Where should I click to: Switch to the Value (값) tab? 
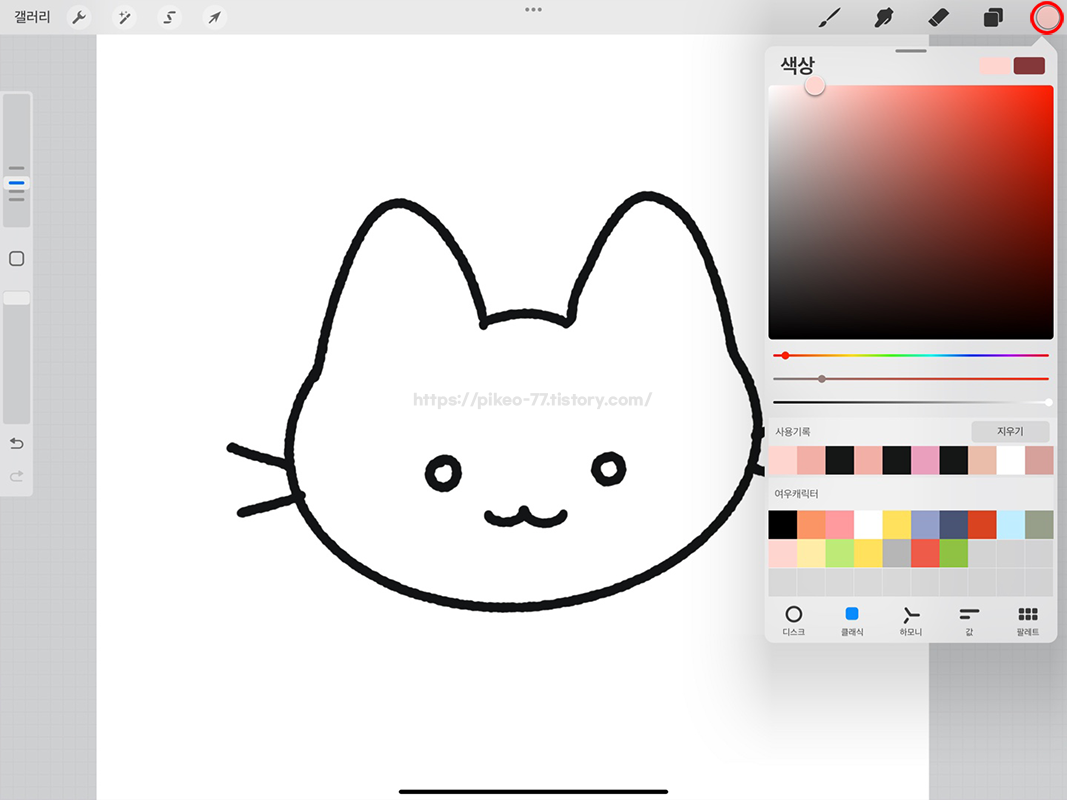pyautogui.click(x=969, y=620)
